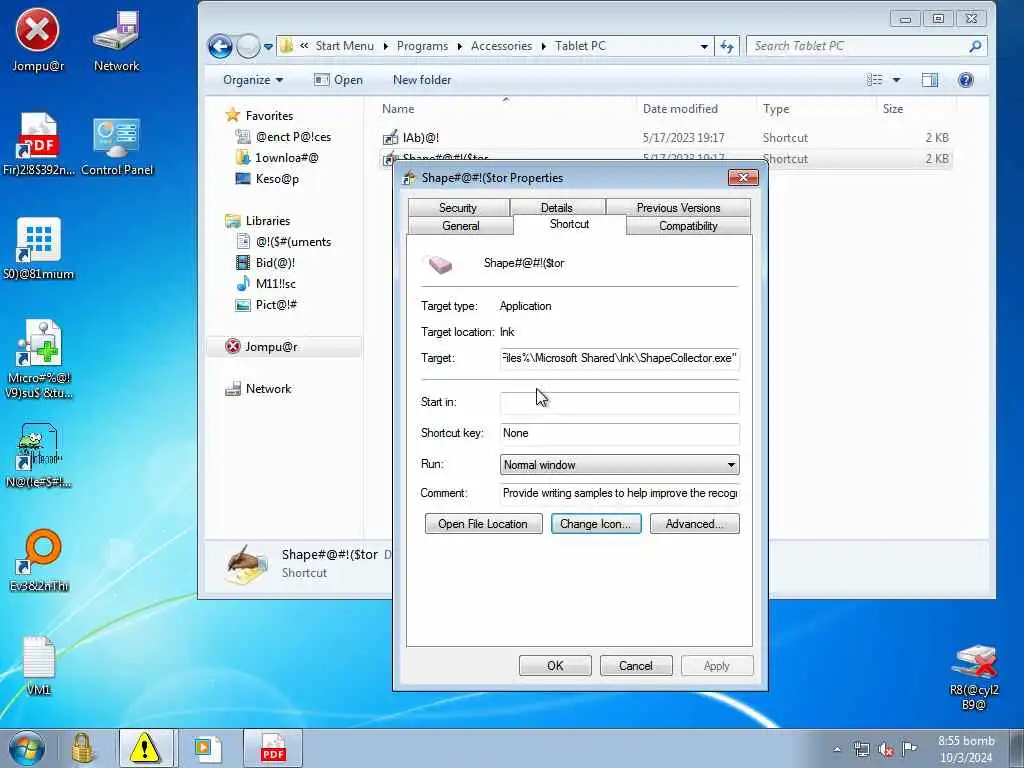This screenshot has width=1024, height=768.
Task: Switch to the Previous Versions tab
Action: pyautogui.click(x=678, y=208)
